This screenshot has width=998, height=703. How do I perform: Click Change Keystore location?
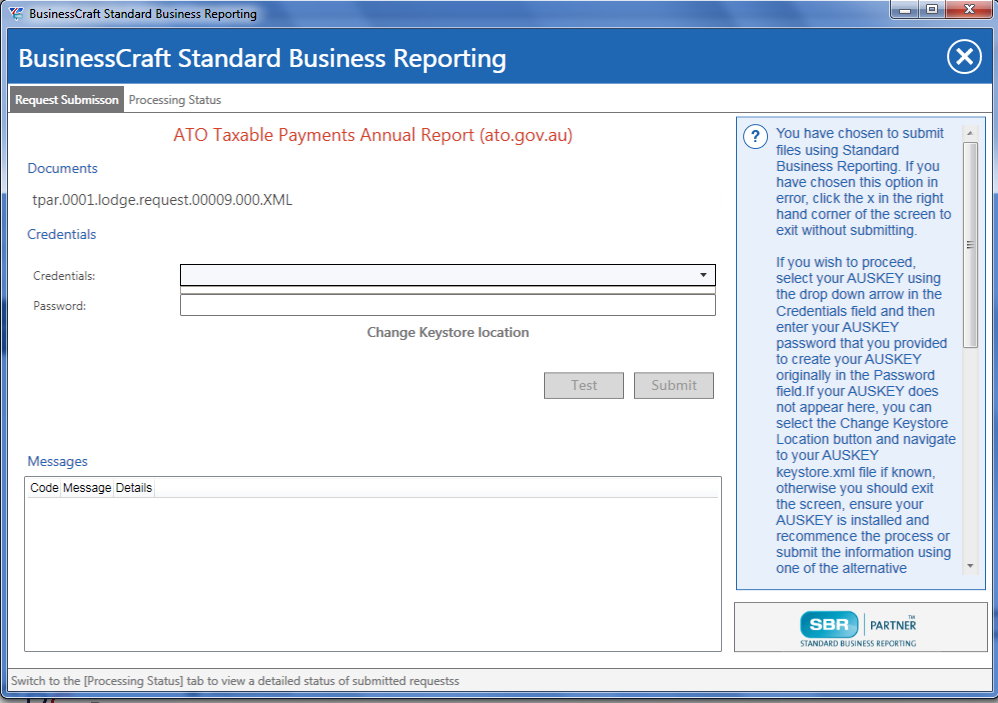(447, 332)
